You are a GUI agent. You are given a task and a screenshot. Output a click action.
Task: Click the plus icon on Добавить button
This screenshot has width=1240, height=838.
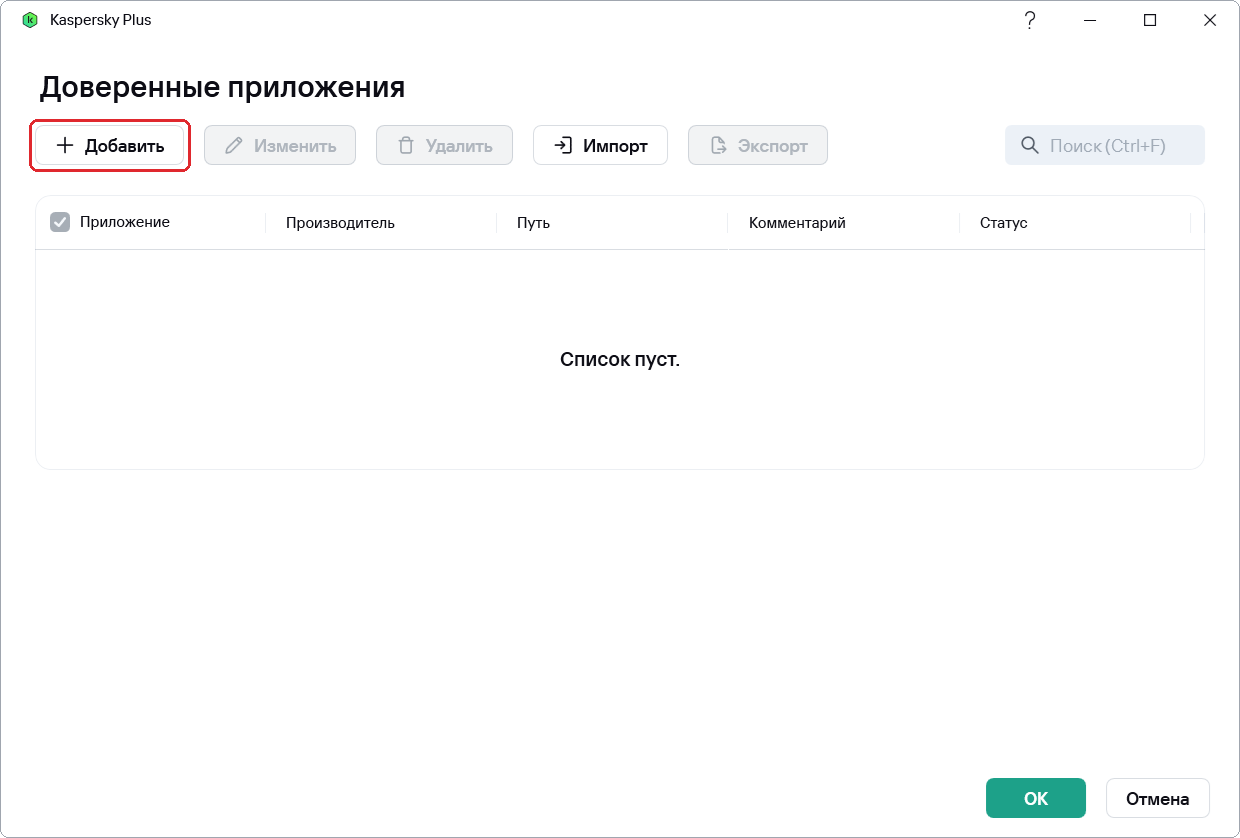tap(65, 146)
